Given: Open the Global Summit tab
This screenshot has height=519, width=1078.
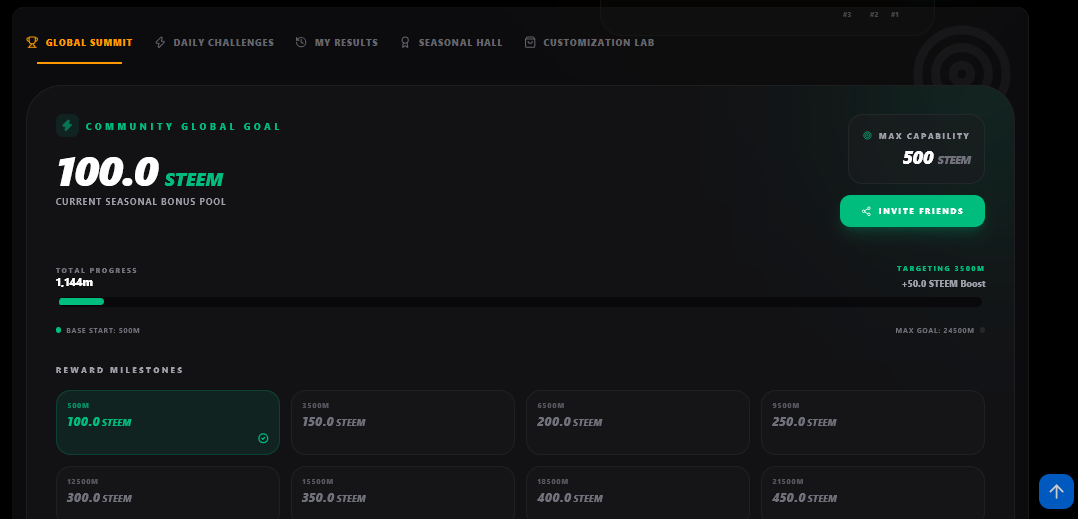Looking at the screenshot, I should (x=79, y=43).
